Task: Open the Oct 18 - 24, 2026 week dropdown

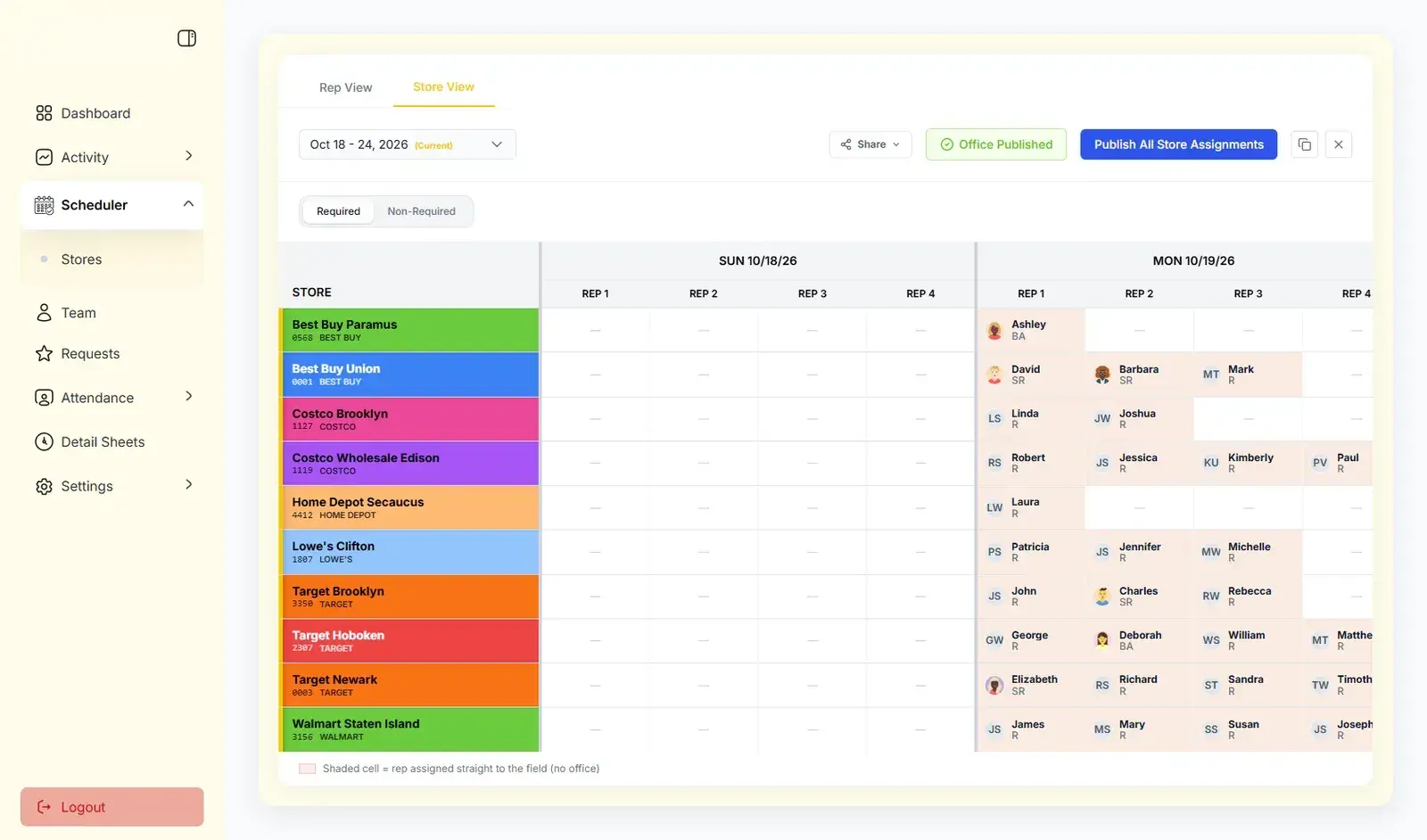Action: coord(407,144)
